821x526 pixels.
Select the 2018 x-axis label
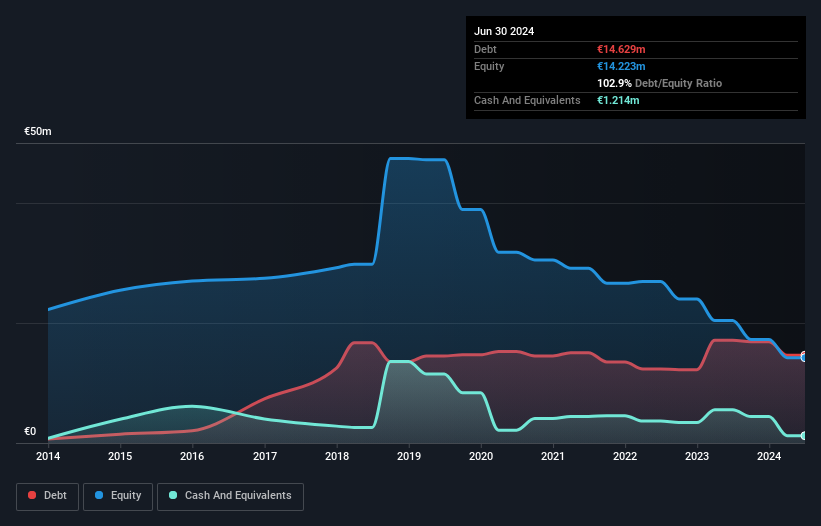tap(337, 456)
